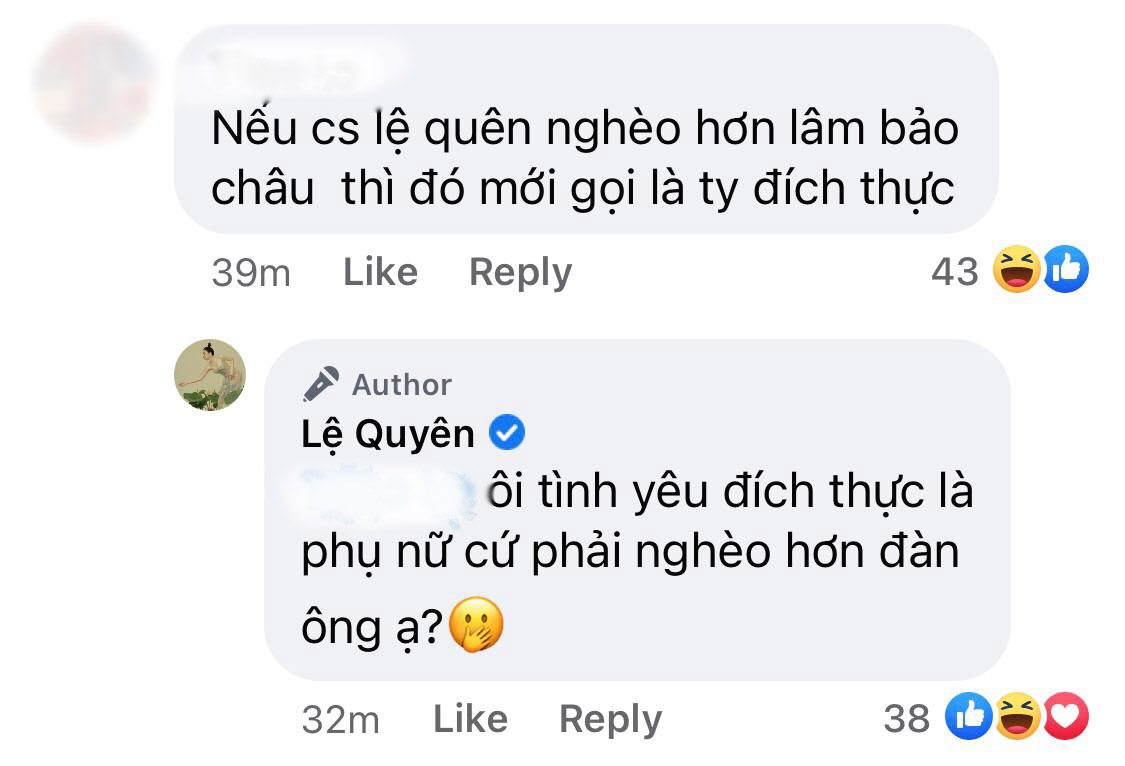Click the thumbs-up reaction icon beside 38

point(973,717)
